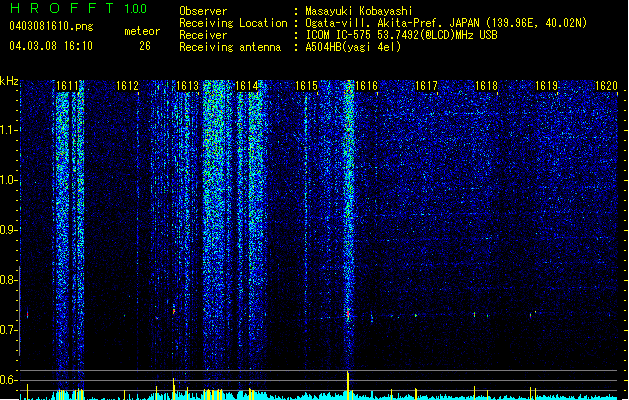Click the 'Receiving Location' field label
629x400 pixels.
pyautogui.click(x=233, y=23)
